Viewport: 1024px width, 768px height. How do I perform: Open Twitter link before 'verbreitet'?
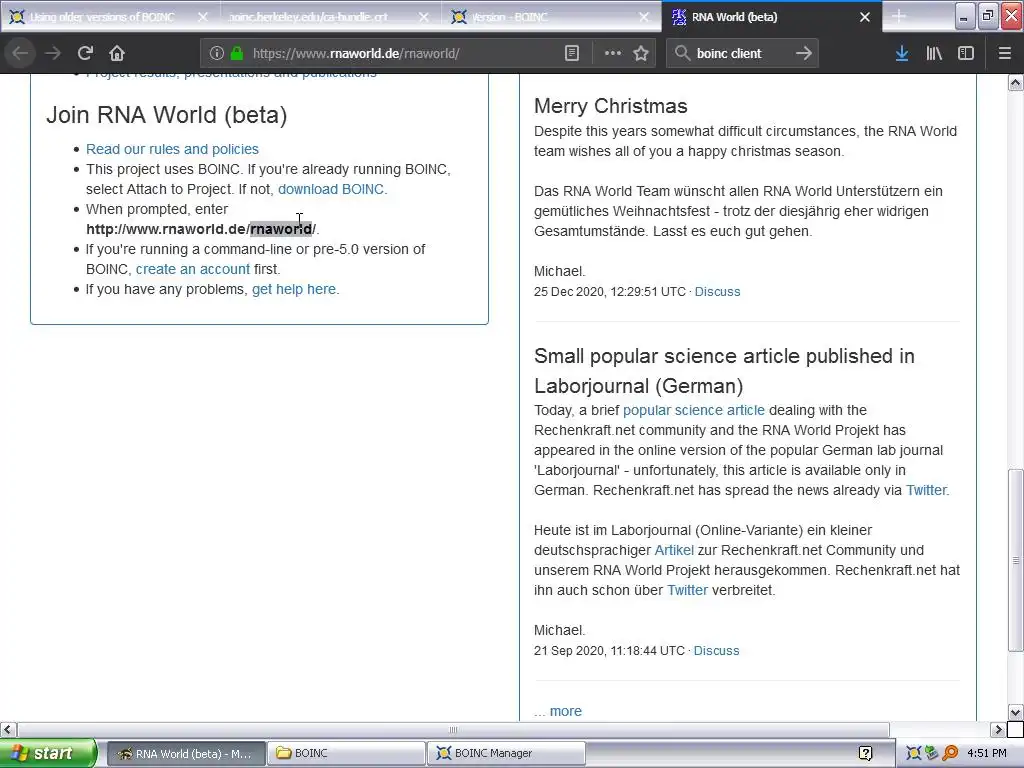click(687, 590)
